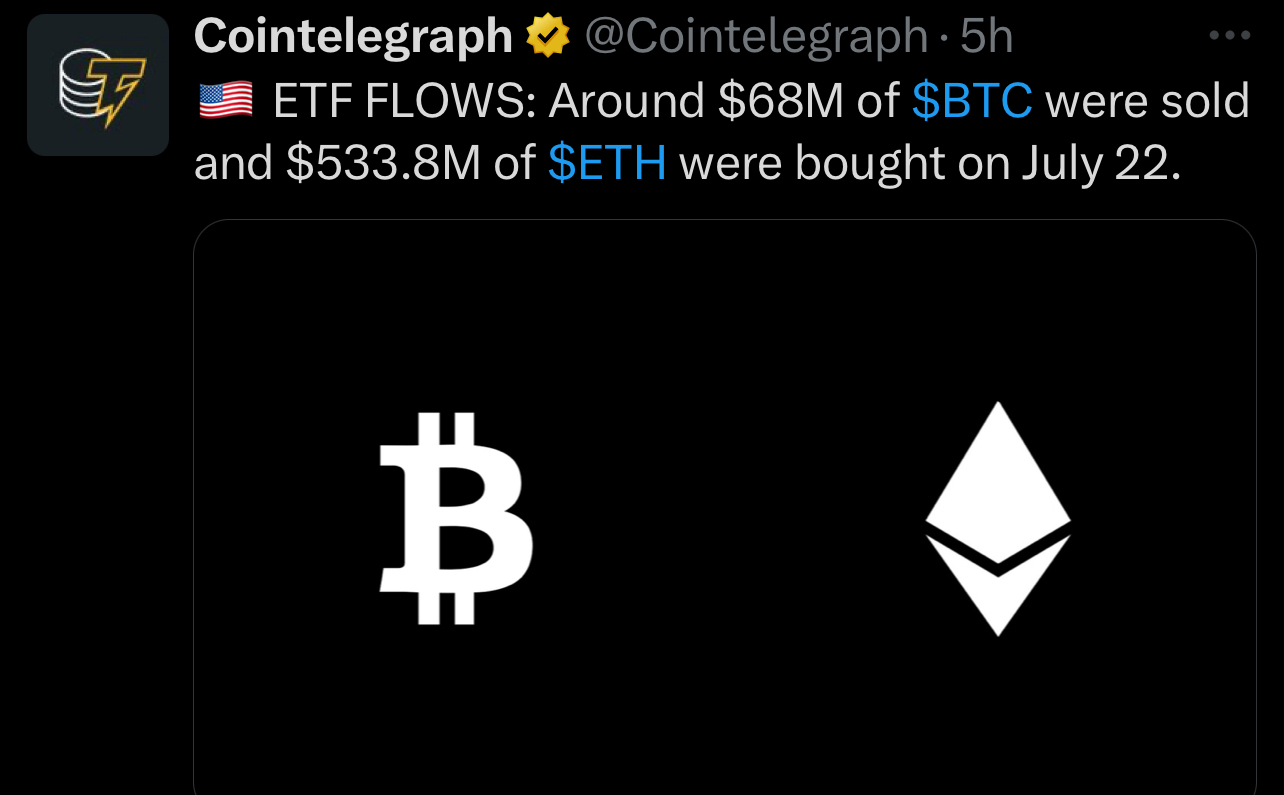
Task: Click the 5h timestamp to open the tweet
Action: point(986,33)
